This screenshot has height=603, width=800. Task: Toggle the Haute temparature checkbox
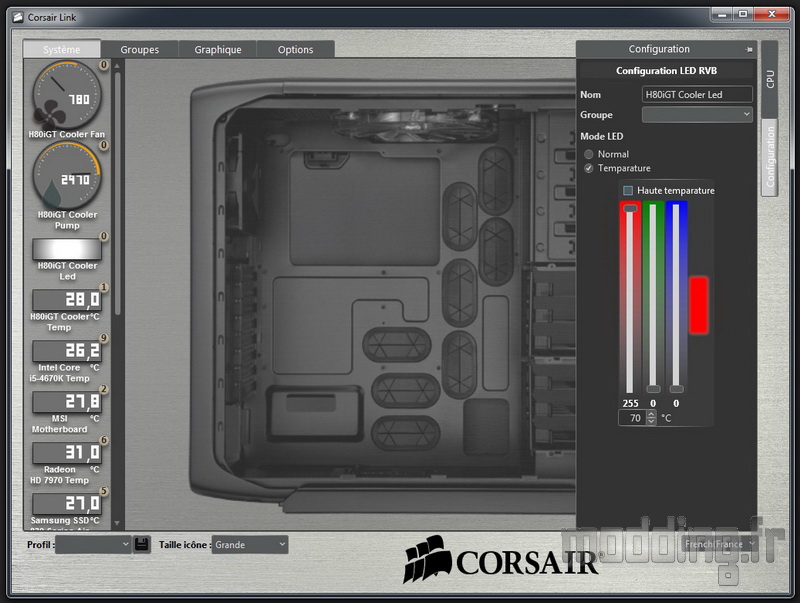[628, 190]
